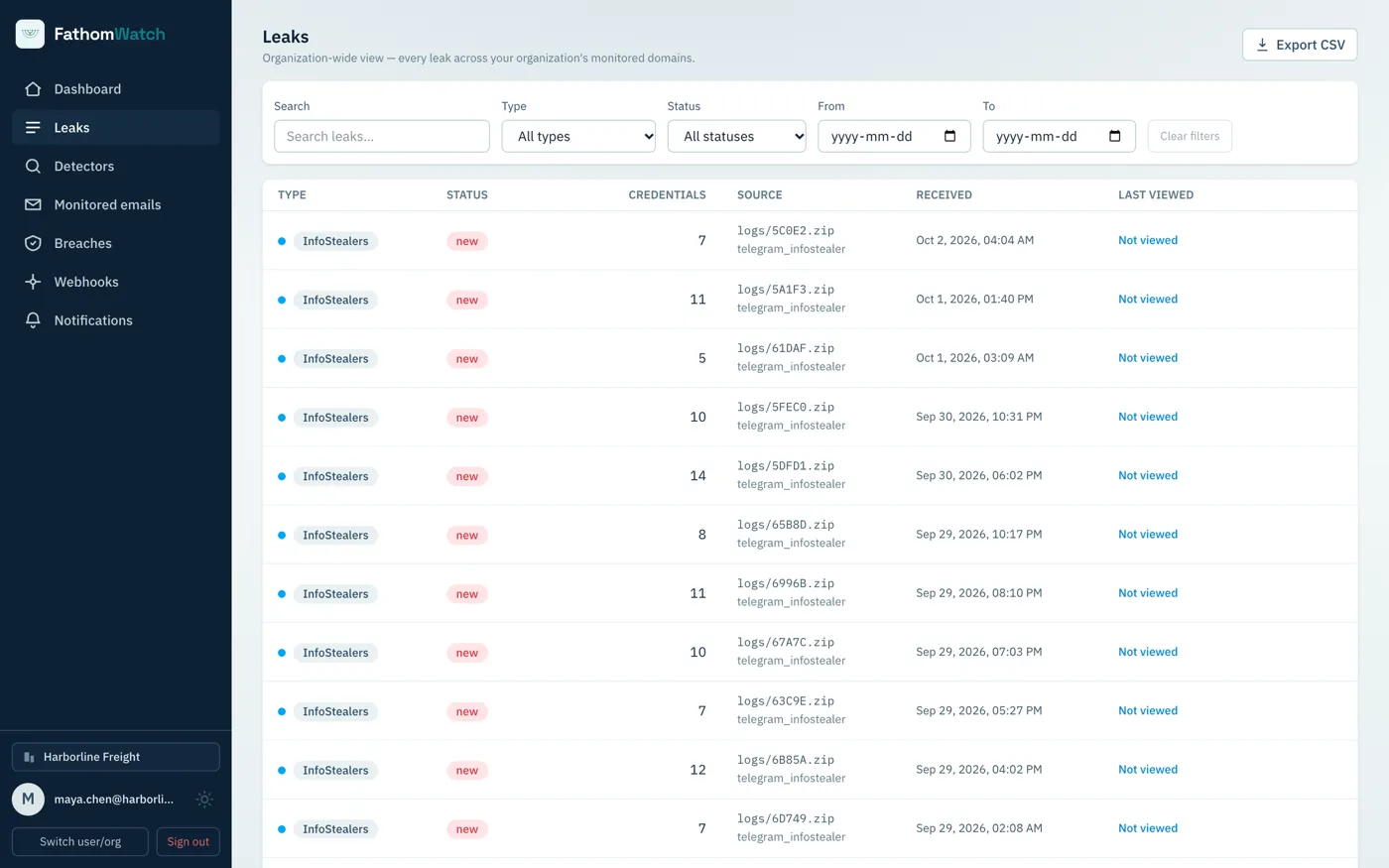Click the Webhooks icon in sidebar

(x=33, y=283)
